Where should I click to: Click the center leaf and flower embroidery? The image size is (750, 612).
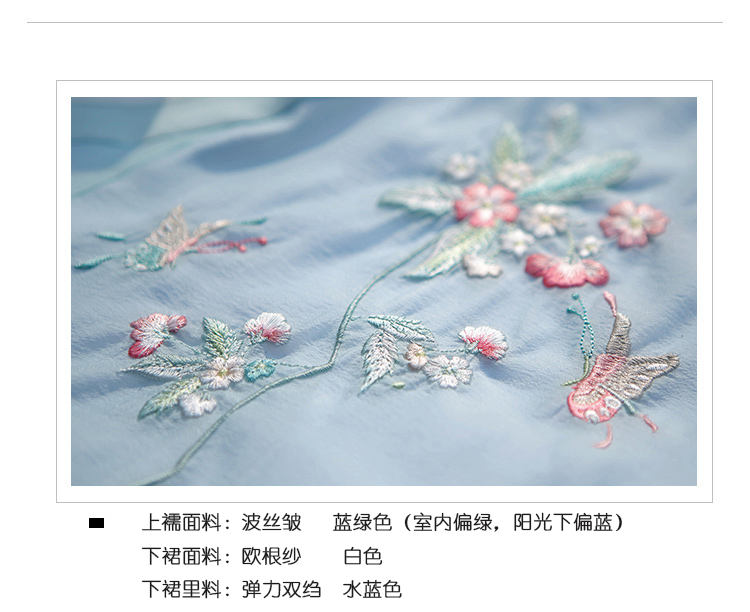point(433,353)
